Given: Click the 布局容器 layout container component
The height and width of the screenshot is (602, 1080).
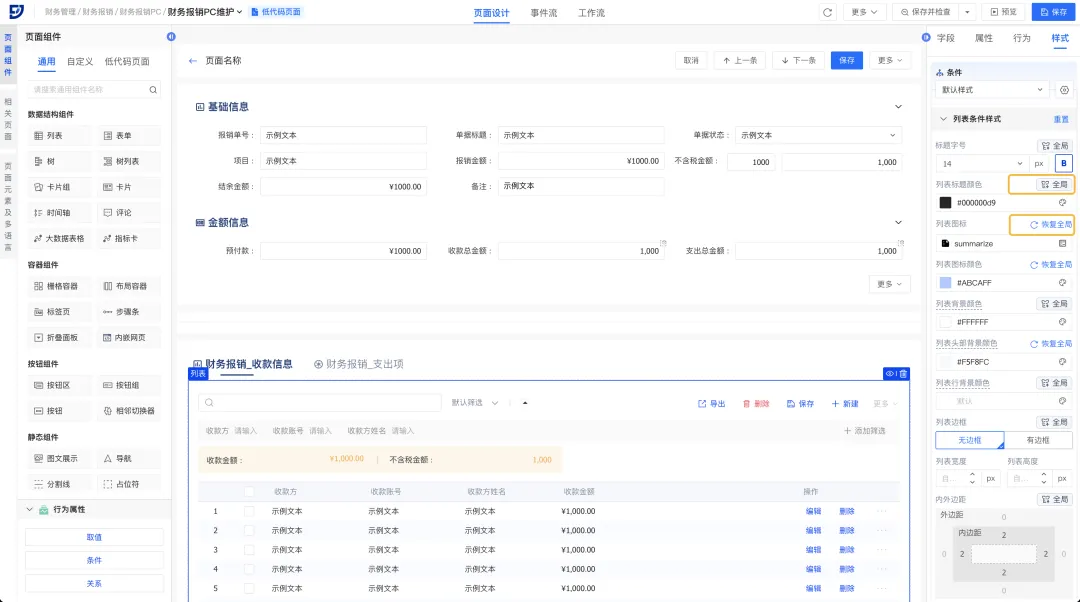Looking at the screenshot, I should pos(129,286).
